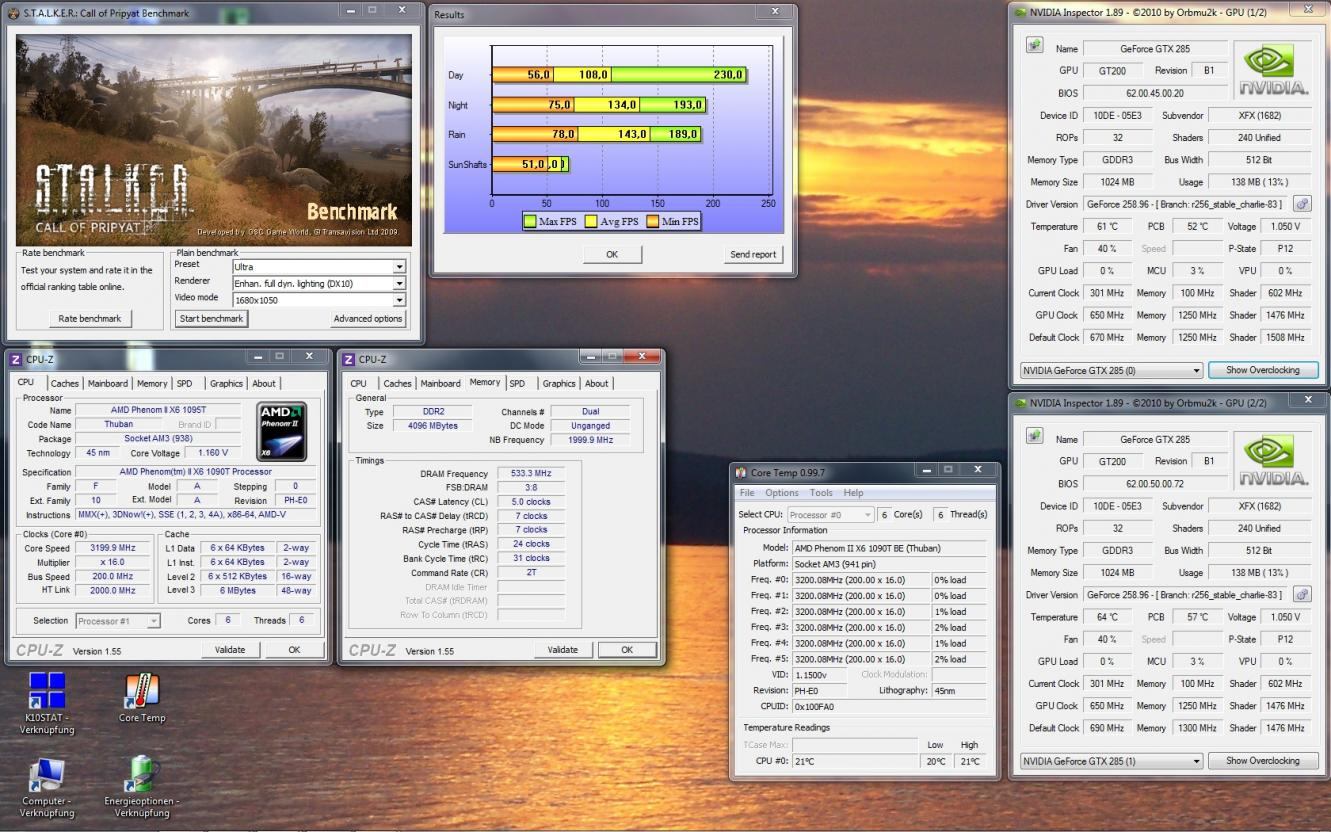The width and height of the screenshot is (1331, 832).
Task: Switch to Graphics tab in right CPU-Z window
Action: [559, 383]
